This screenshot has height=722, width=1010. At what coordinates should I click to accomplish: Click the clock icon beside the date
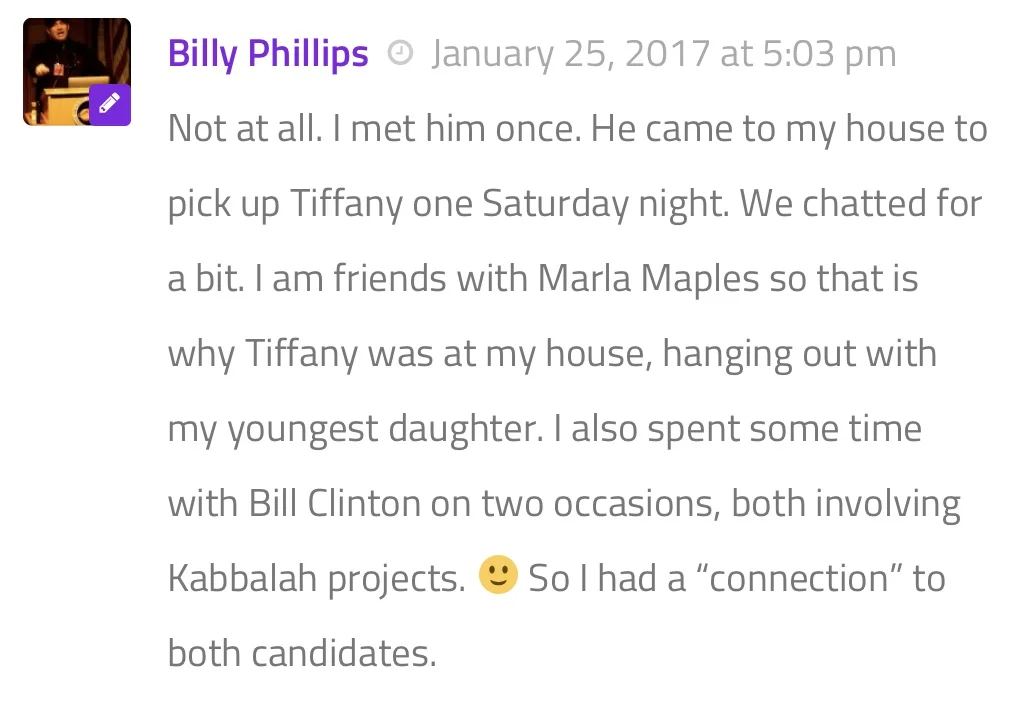coord(400,53)
